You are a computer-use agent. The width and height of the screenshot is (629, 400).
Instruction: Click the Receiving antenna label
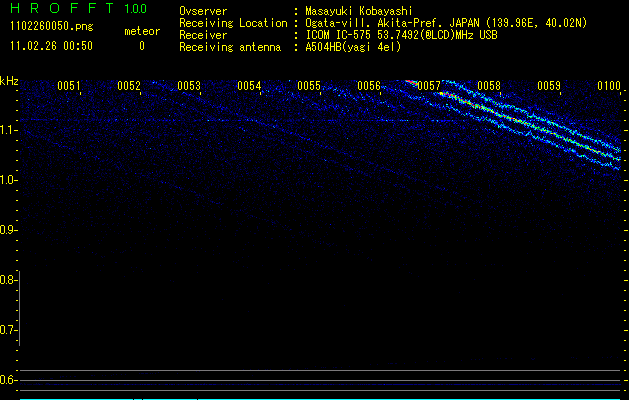(230, 47)
